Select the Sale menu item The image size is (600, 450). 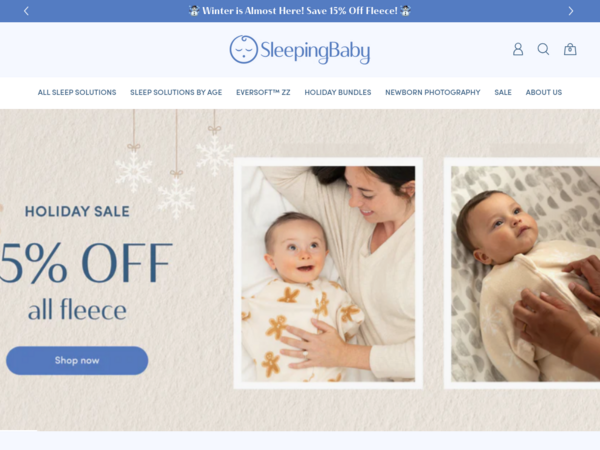(503, 92)
